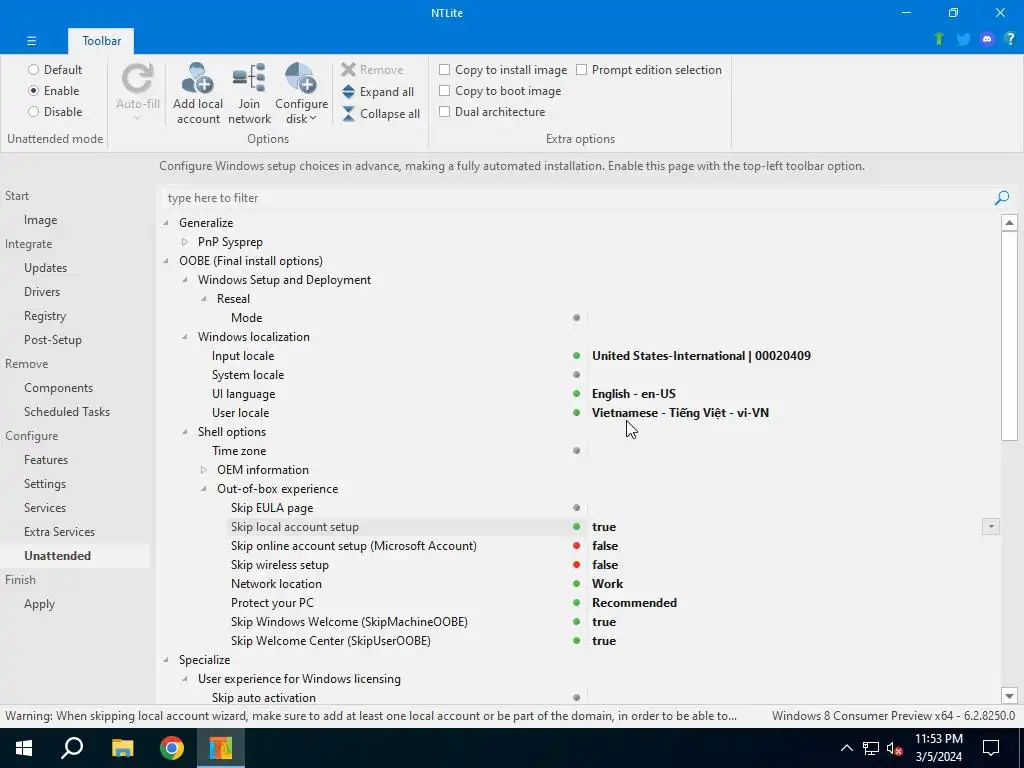The height and width of the screenshot is (768, 1024).
Task: Go to Image page in sidebar
Action: coord(40,220)
